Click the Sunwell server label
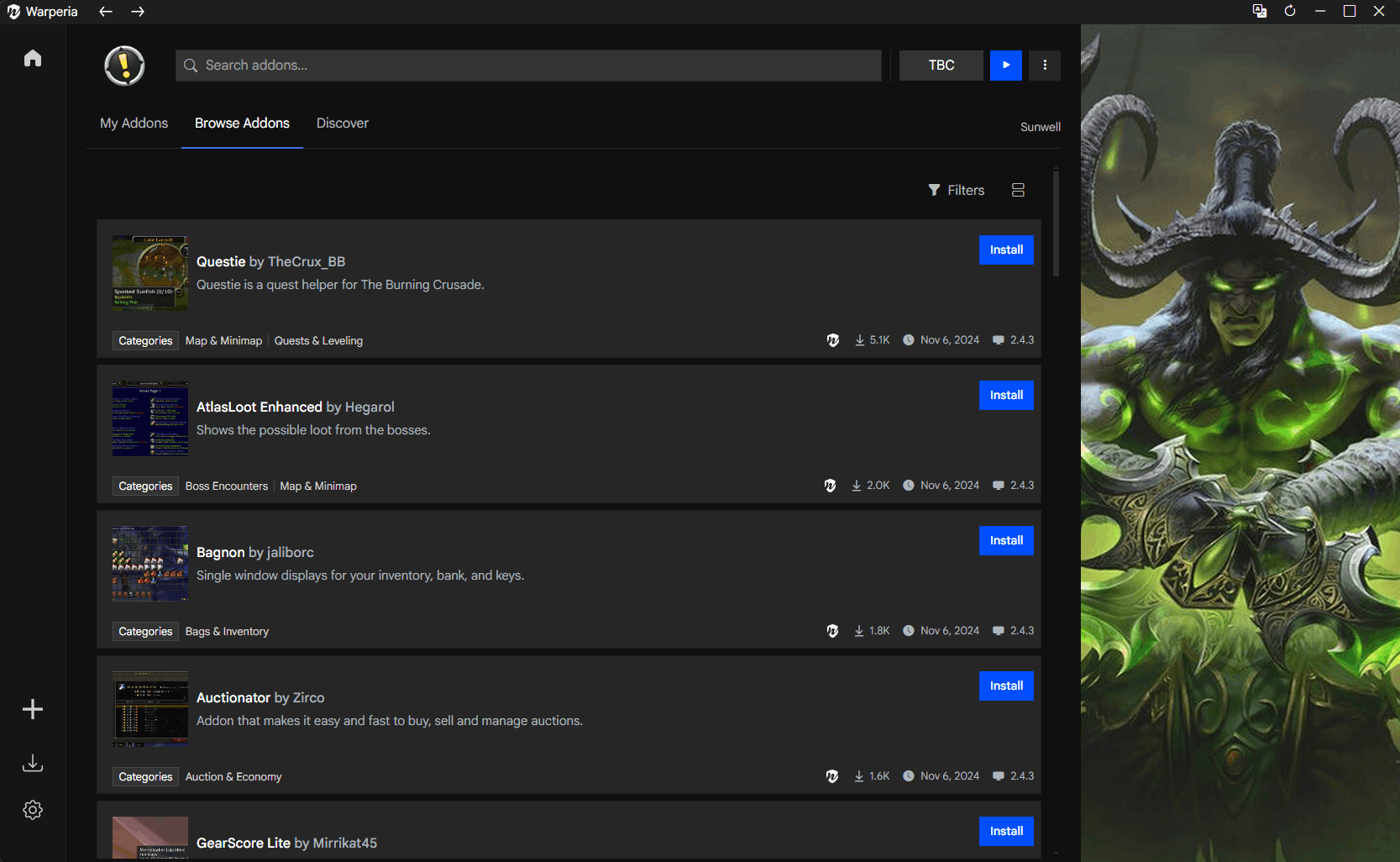1400x862 pixels. point(1041,127)
